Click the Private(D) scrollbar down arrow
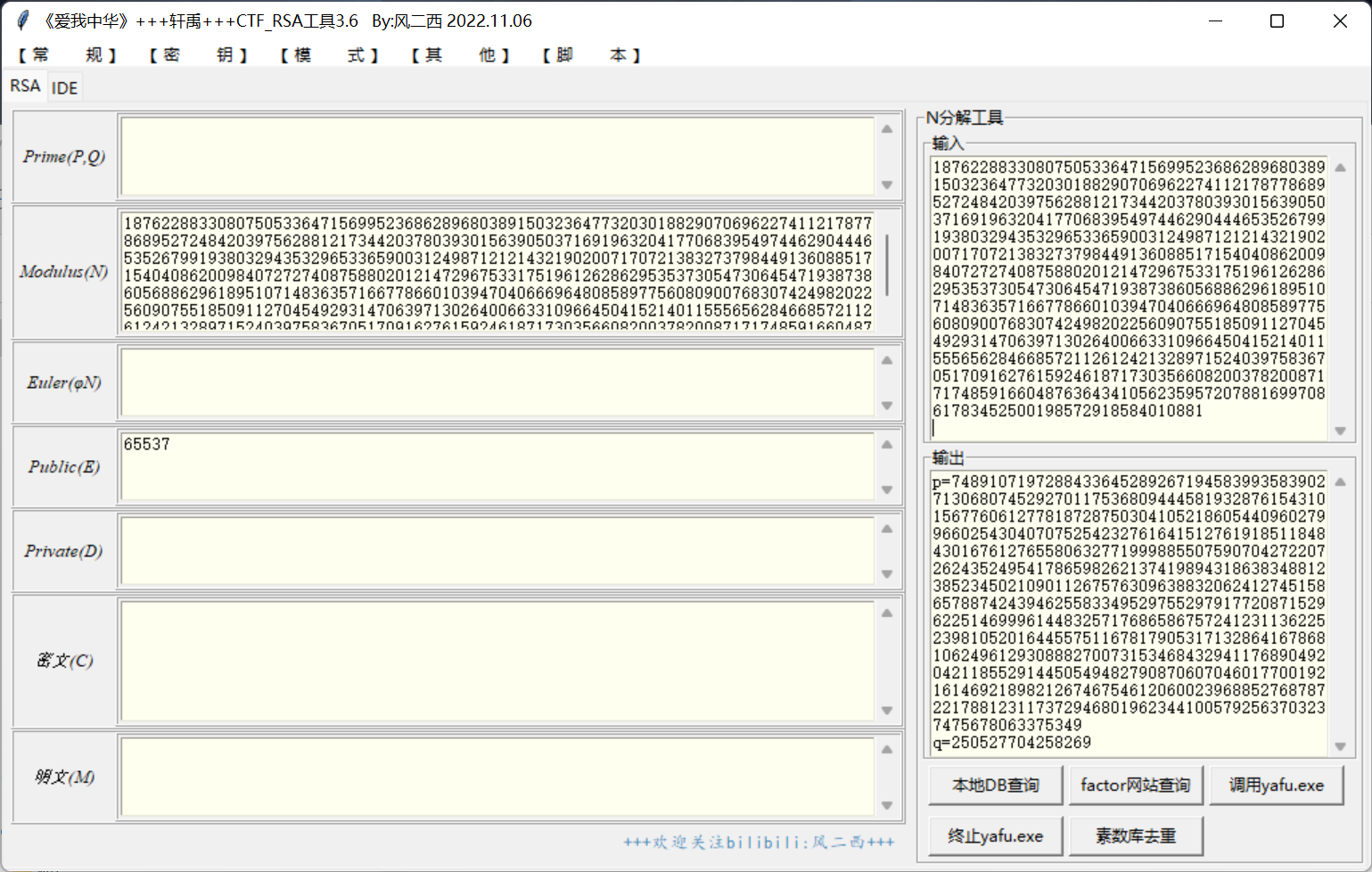Screen dimensions: 1372x872 [887, 574]
